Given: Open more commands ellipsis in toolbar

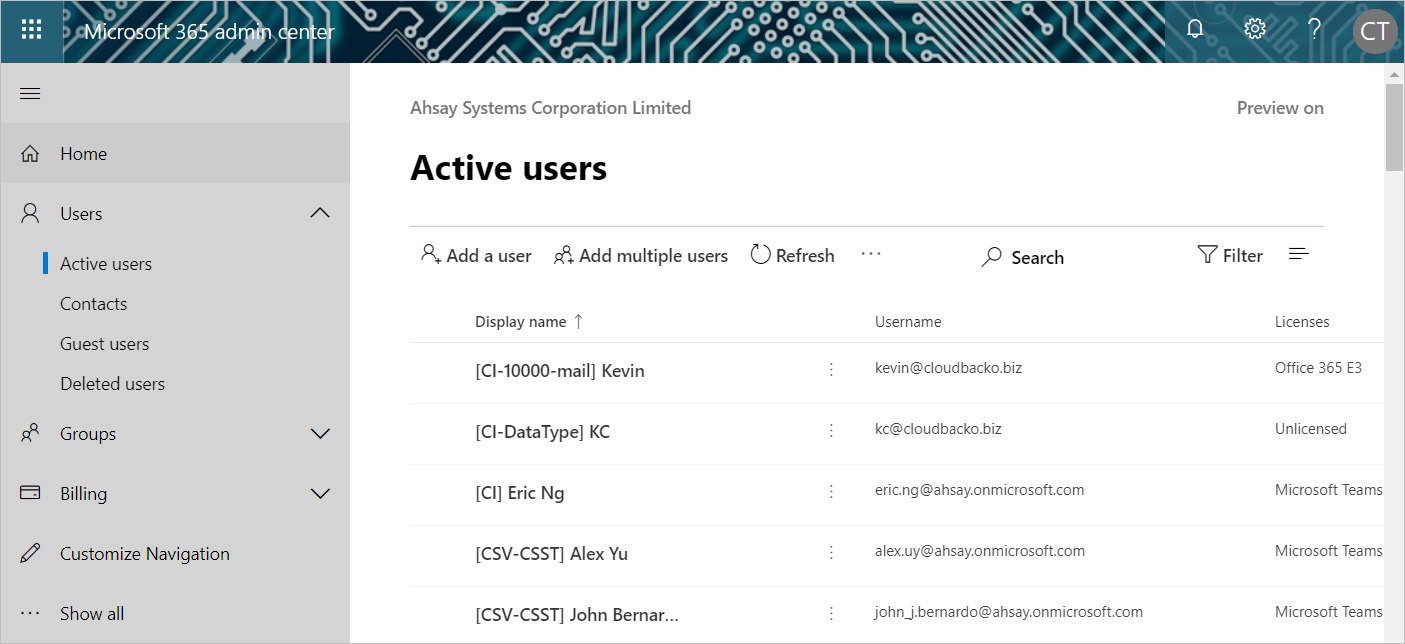Looking at the screenshot, I should [x=871, y=255].
